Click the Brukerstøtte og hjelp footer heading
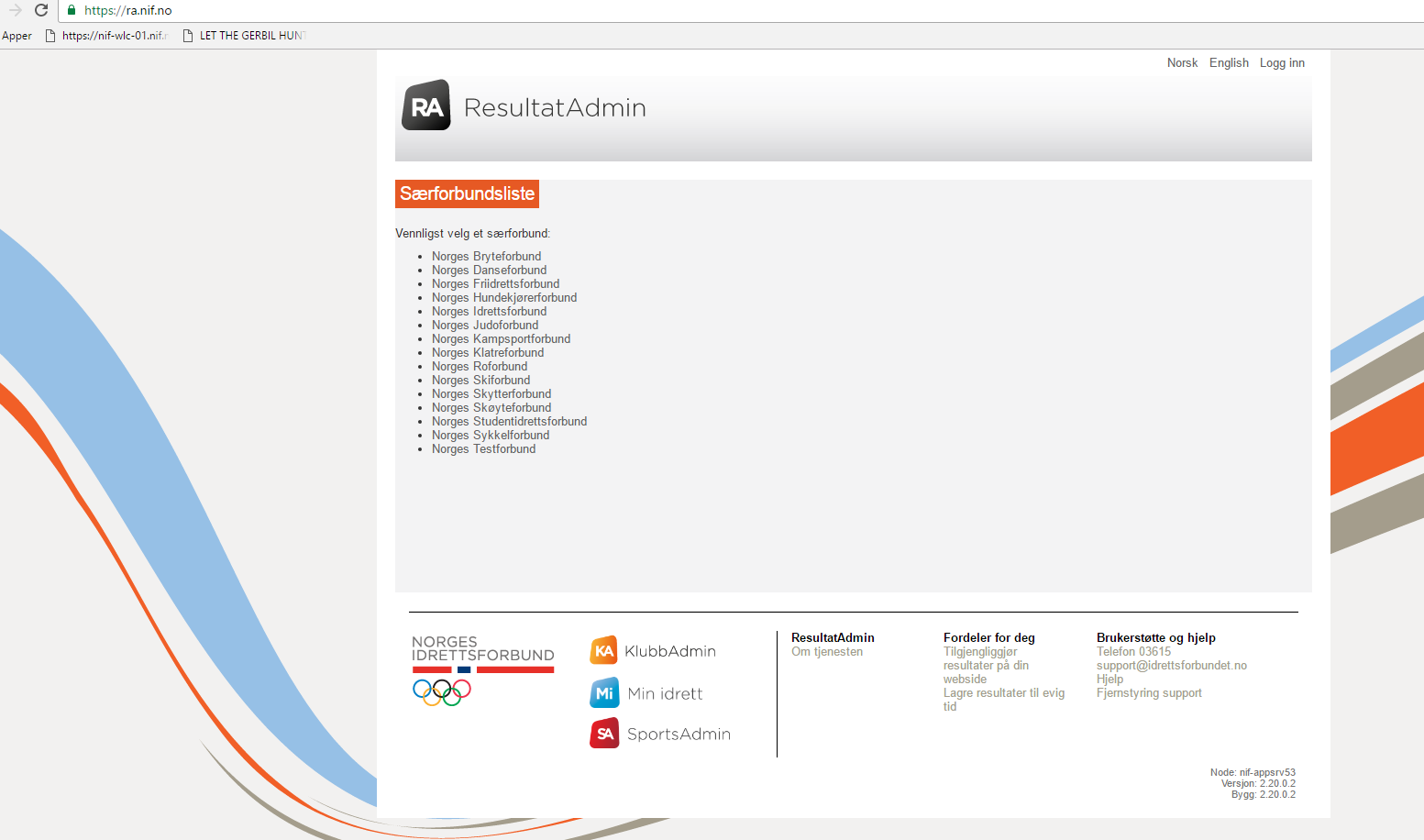Image resolution: width=1424 pixels, height=840 pixels. point(1155,637)
